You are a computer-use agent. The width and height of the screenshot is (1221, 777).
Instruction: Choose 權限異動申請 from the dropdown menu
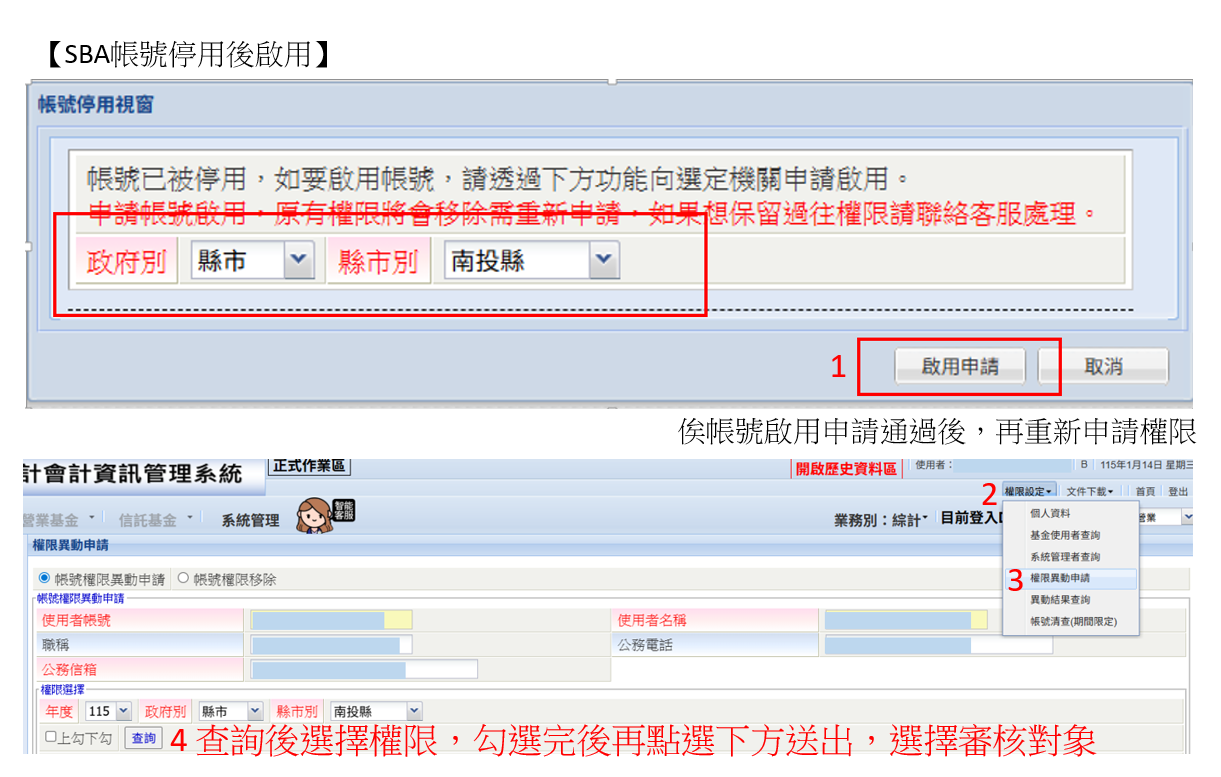pos(1060,578)
